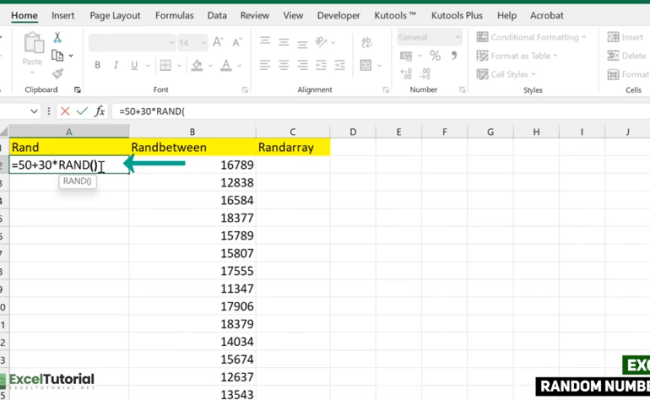Screen dimensions: 650x400
Task: Toggle Underline formatting
Action: coord(134,65)
